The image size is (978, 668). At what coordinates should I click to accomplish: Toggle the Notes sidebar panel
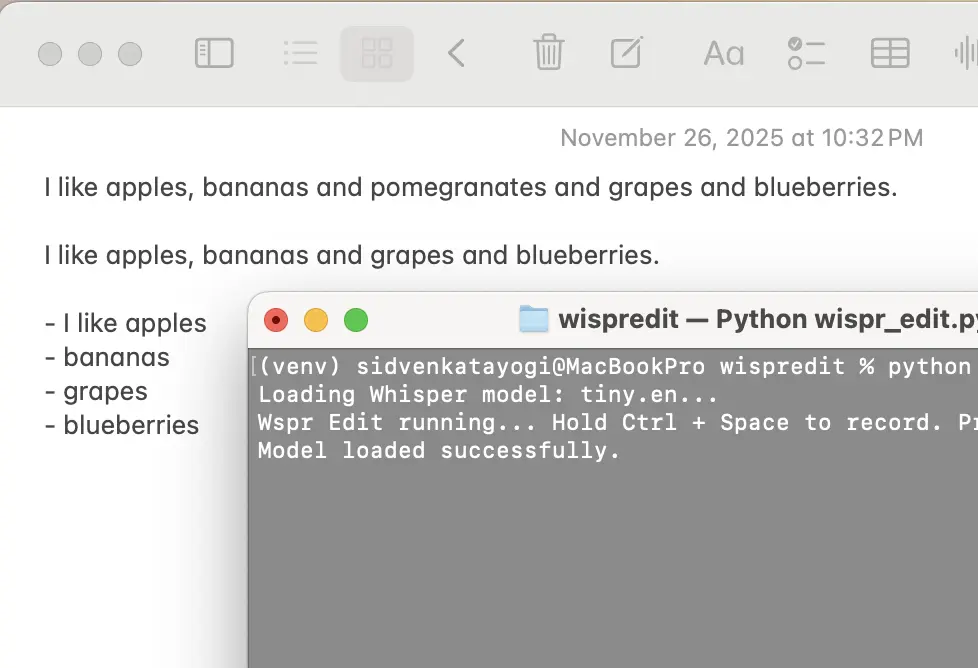[213, 53]
